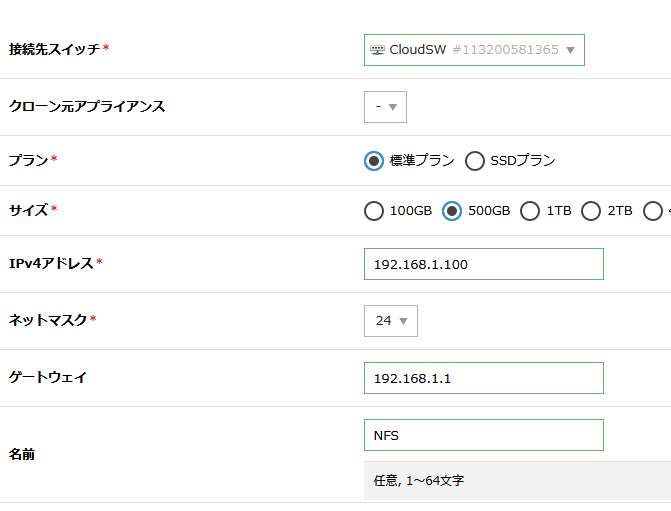The width and height of the screenshot is (671, 511).
Task: Click the サイズ label
Action: point(29,210)
